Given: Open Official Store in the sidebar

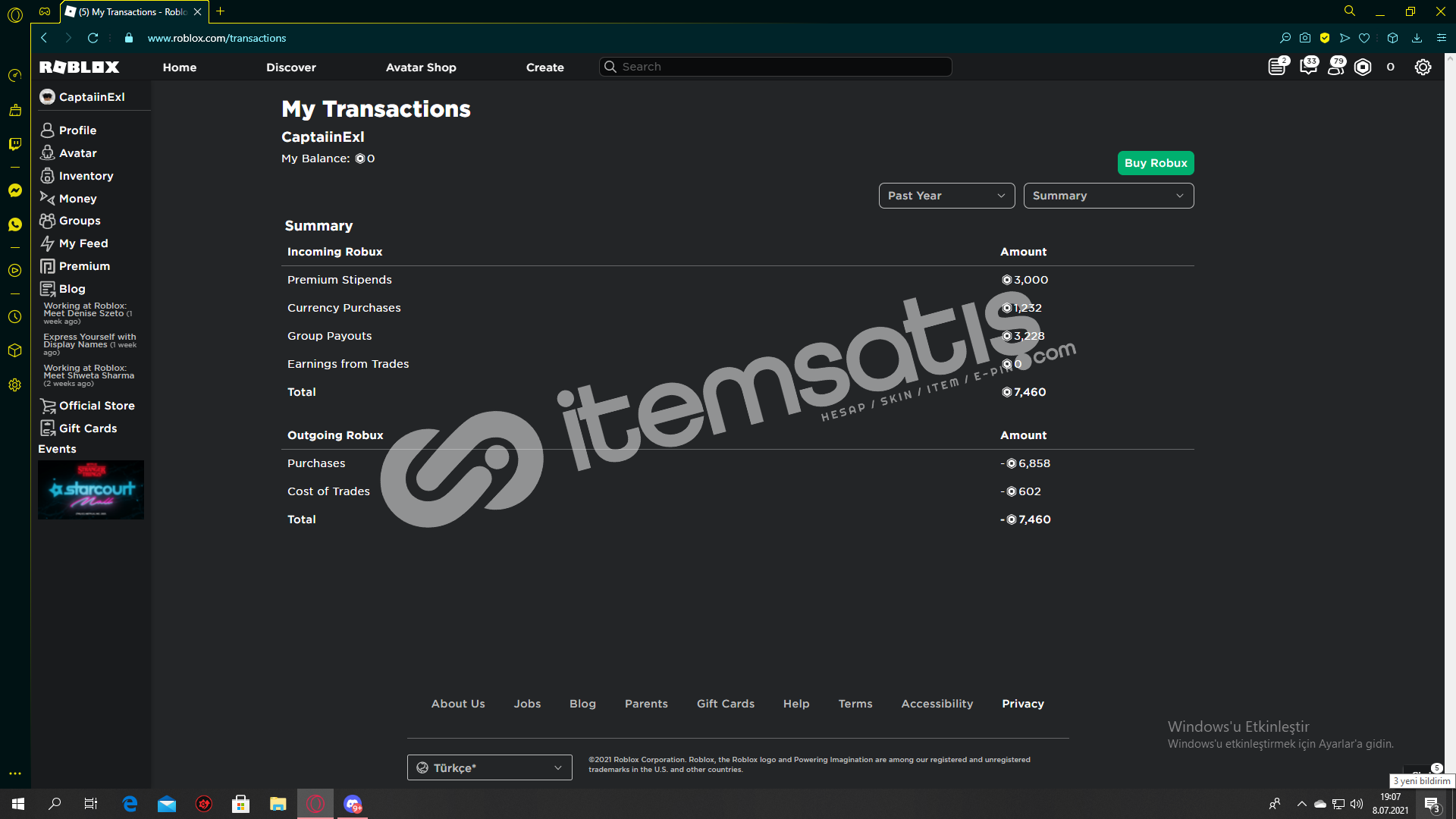Looking at the screenshot, I should click(x=87, y=406).
